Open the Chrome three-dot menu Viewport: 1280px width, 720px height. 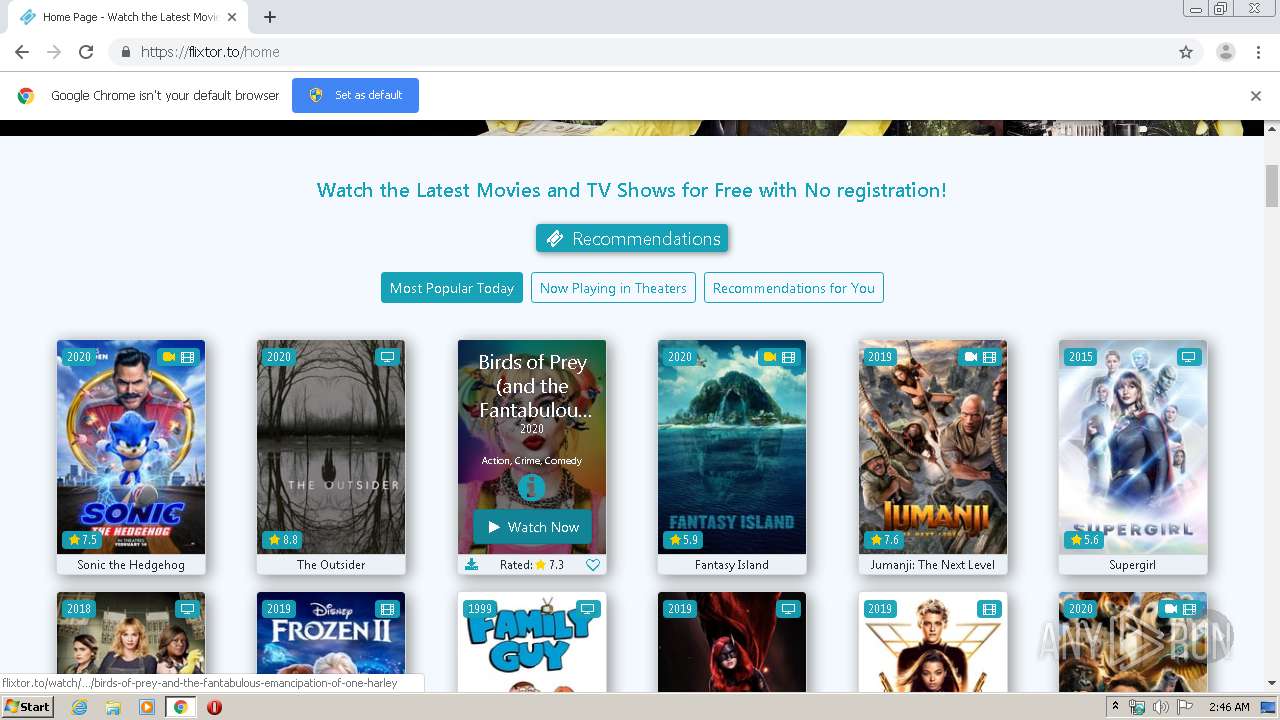click(1259, 52)
